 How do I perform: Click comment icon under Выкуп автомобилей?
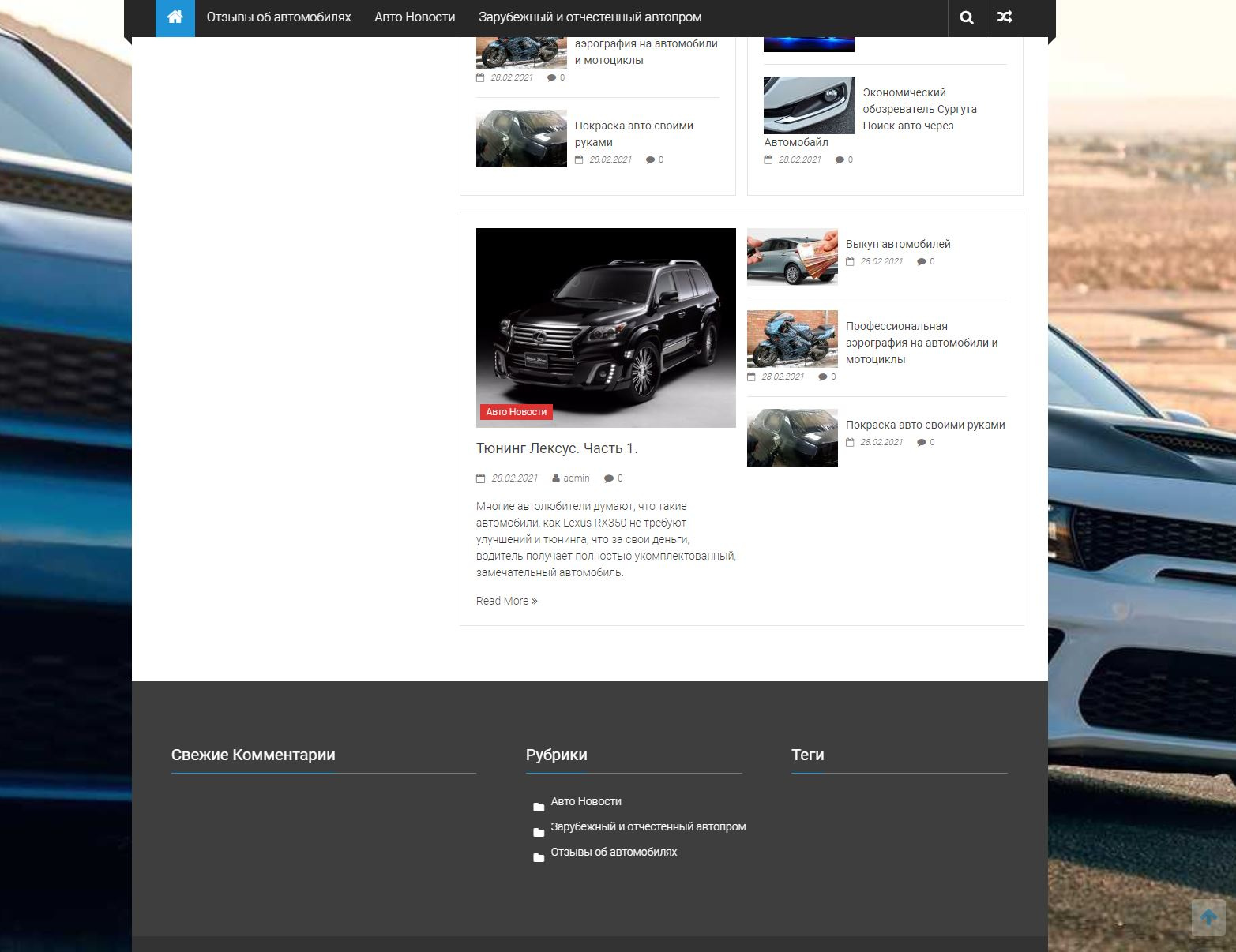coord(921,262)
